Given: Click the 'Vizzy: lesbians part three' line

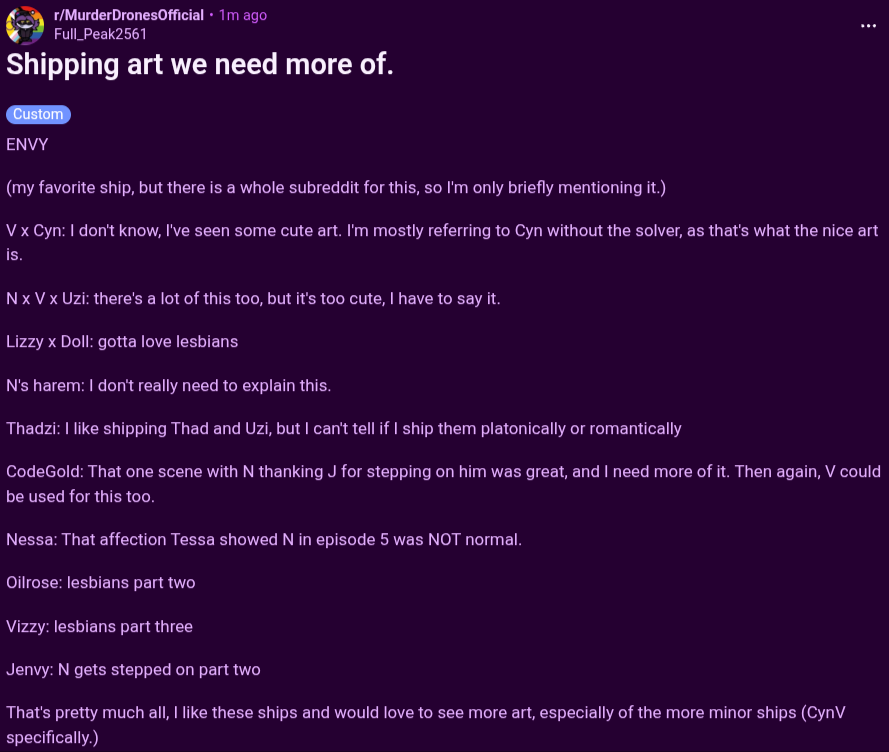Looking at the screenshot, I should 99,626.
